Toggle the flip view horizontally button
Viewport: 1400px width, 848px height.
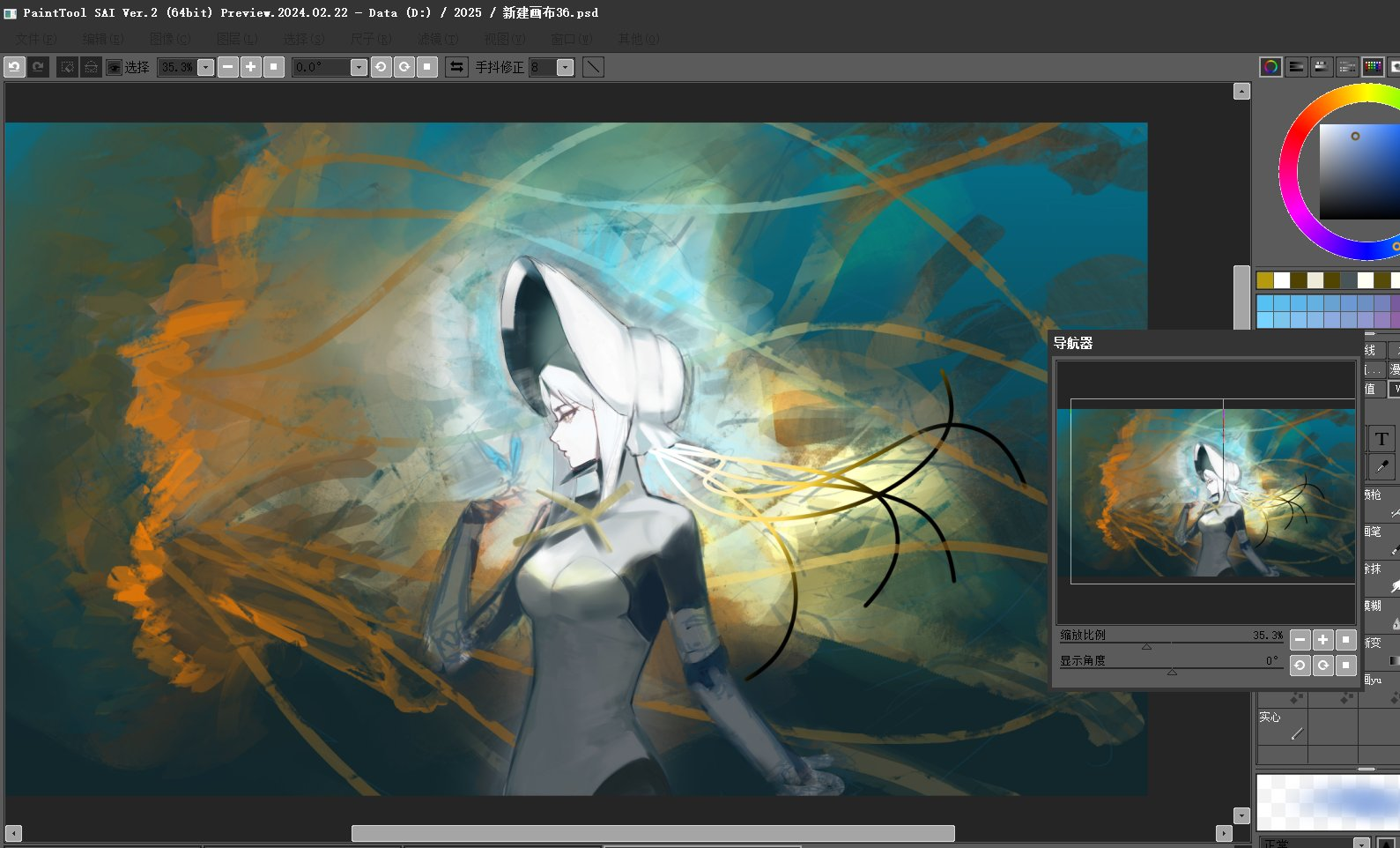(456, 67)
